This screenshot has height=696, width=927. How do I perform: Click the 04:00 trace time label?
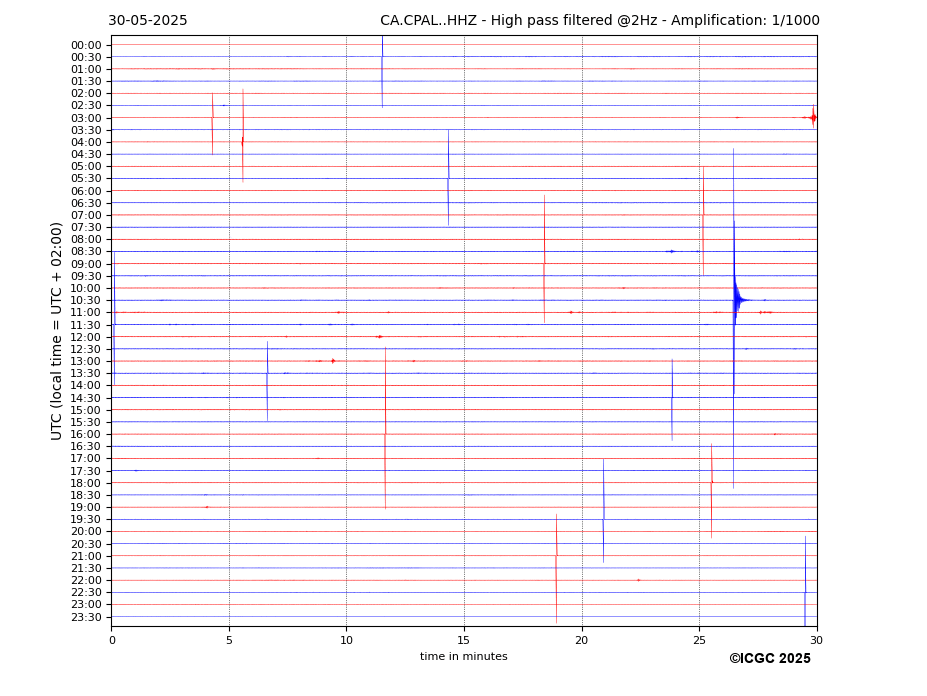pos(86,143)
